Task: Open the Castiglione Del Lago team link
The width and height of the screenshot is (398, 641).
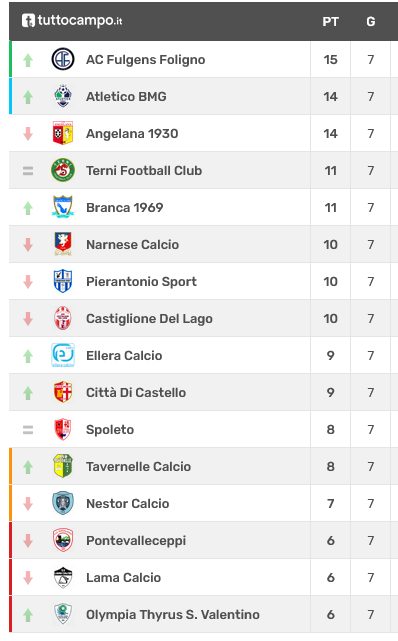Action: pos(149,319)
